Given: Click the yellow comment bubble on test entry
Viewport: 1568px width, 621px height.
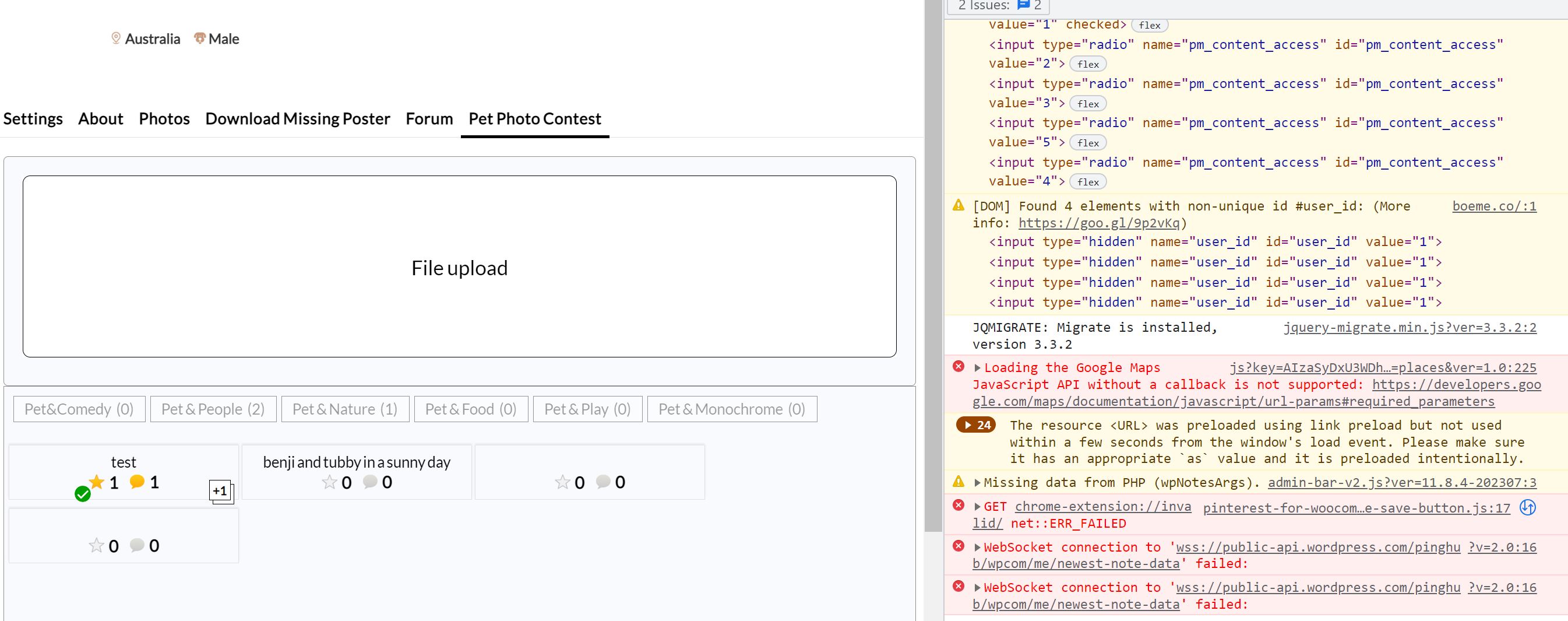Looking at the screenshot, I should (137, 482).
